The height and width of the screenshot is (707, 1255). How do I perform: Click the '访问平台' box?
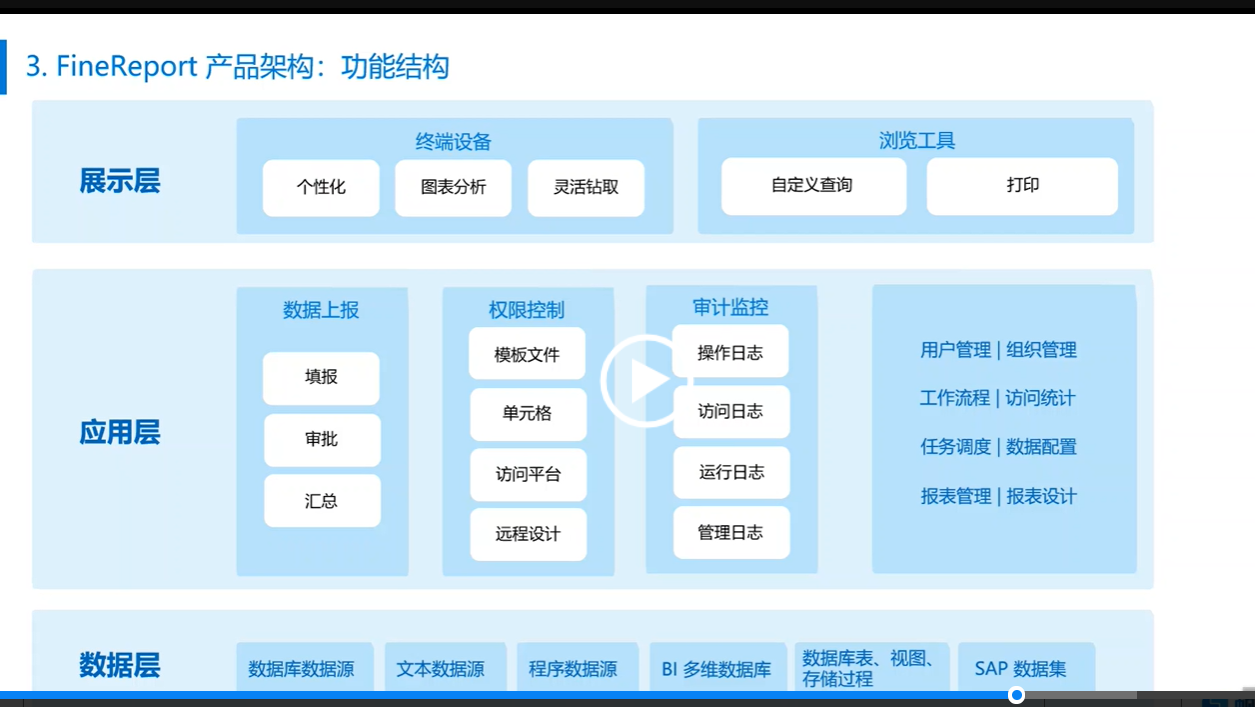pyautogui.click(x=528, y=475)
